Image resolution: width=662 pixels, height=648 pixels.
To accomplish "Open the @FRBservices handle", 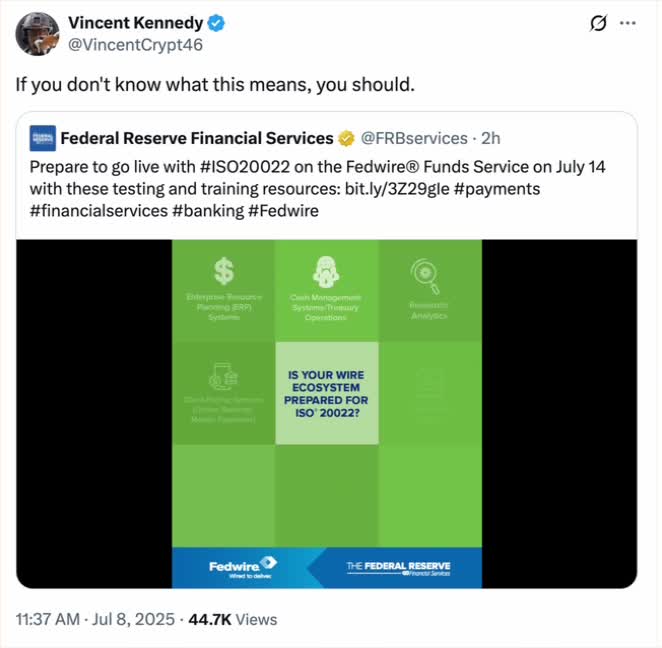I will [413, 138].
